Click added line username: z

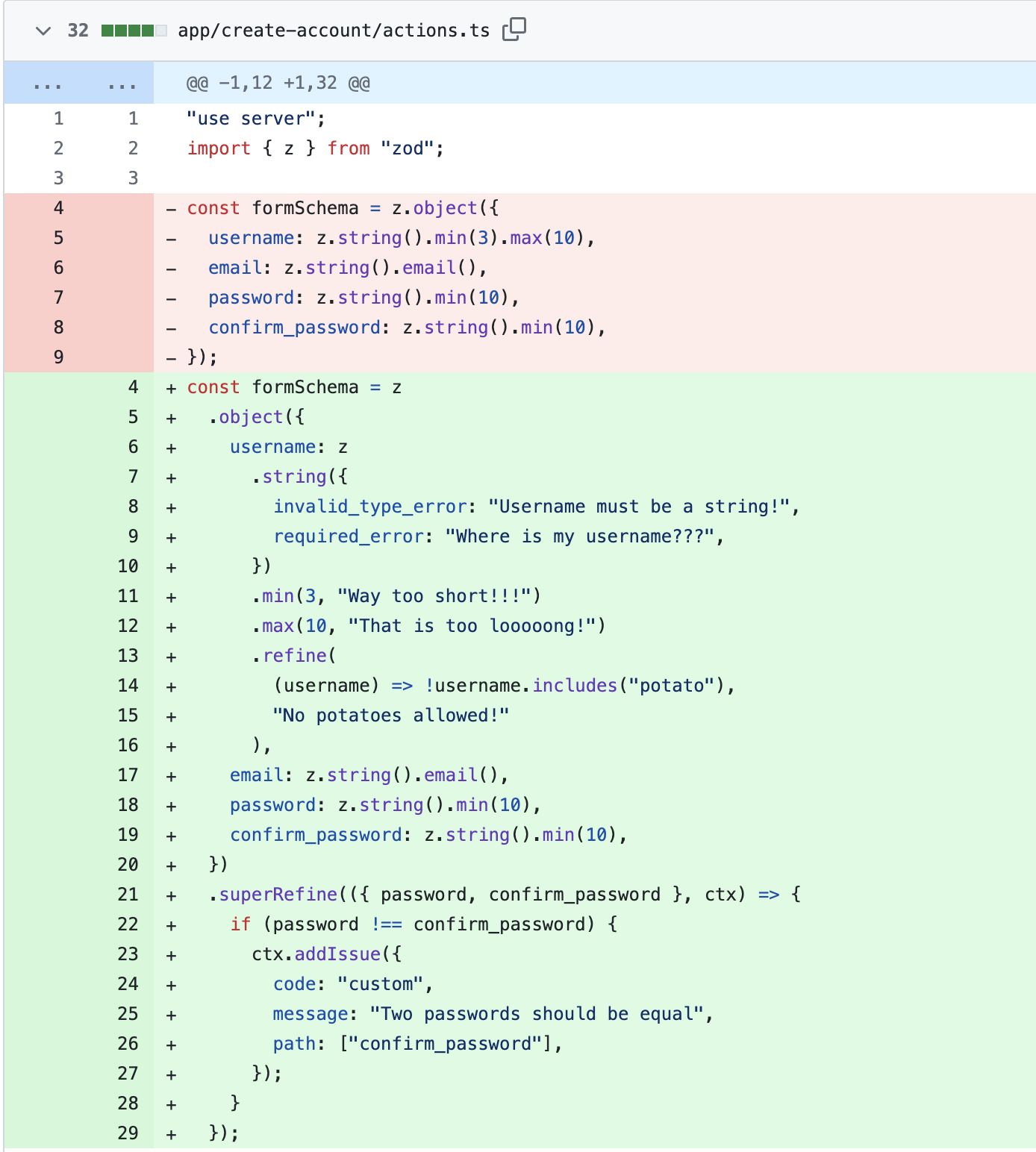tap(289, 447)
